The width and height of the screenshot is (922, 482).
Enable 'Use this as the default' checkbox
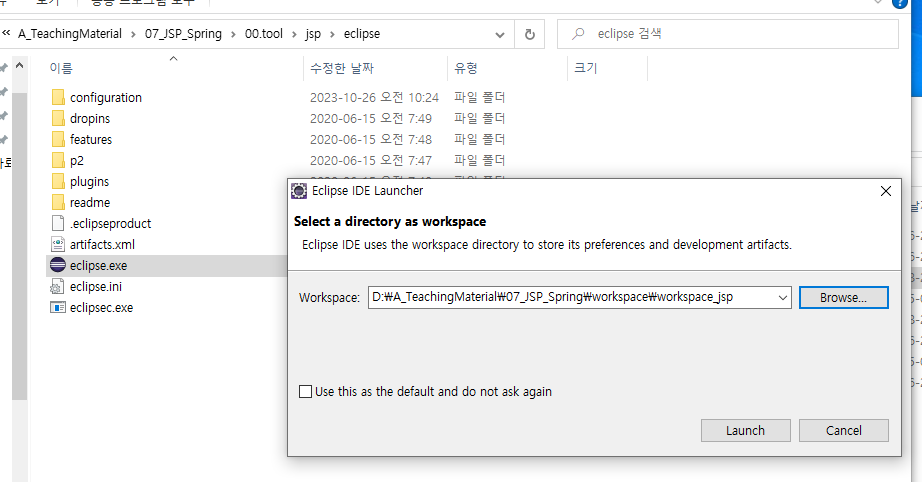[x=306, y=391]
